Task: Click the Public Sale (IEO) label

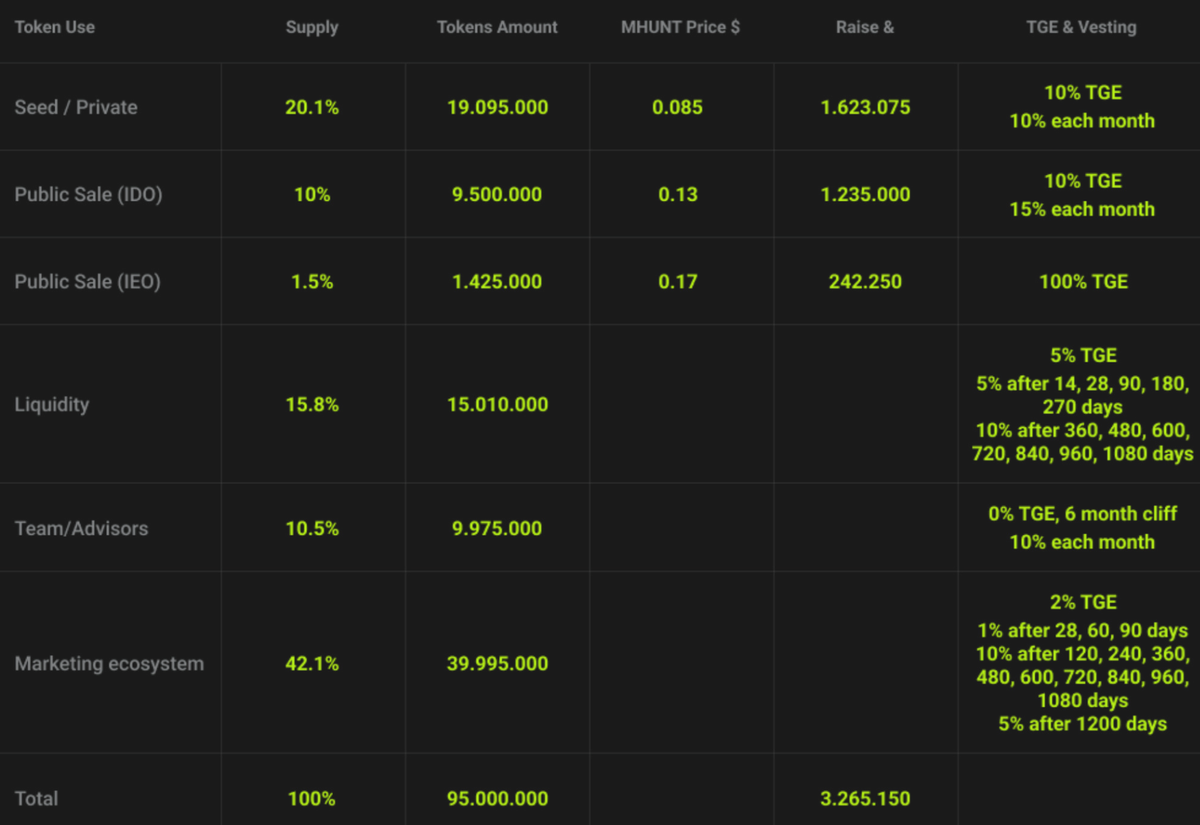Action: (87, 281)
